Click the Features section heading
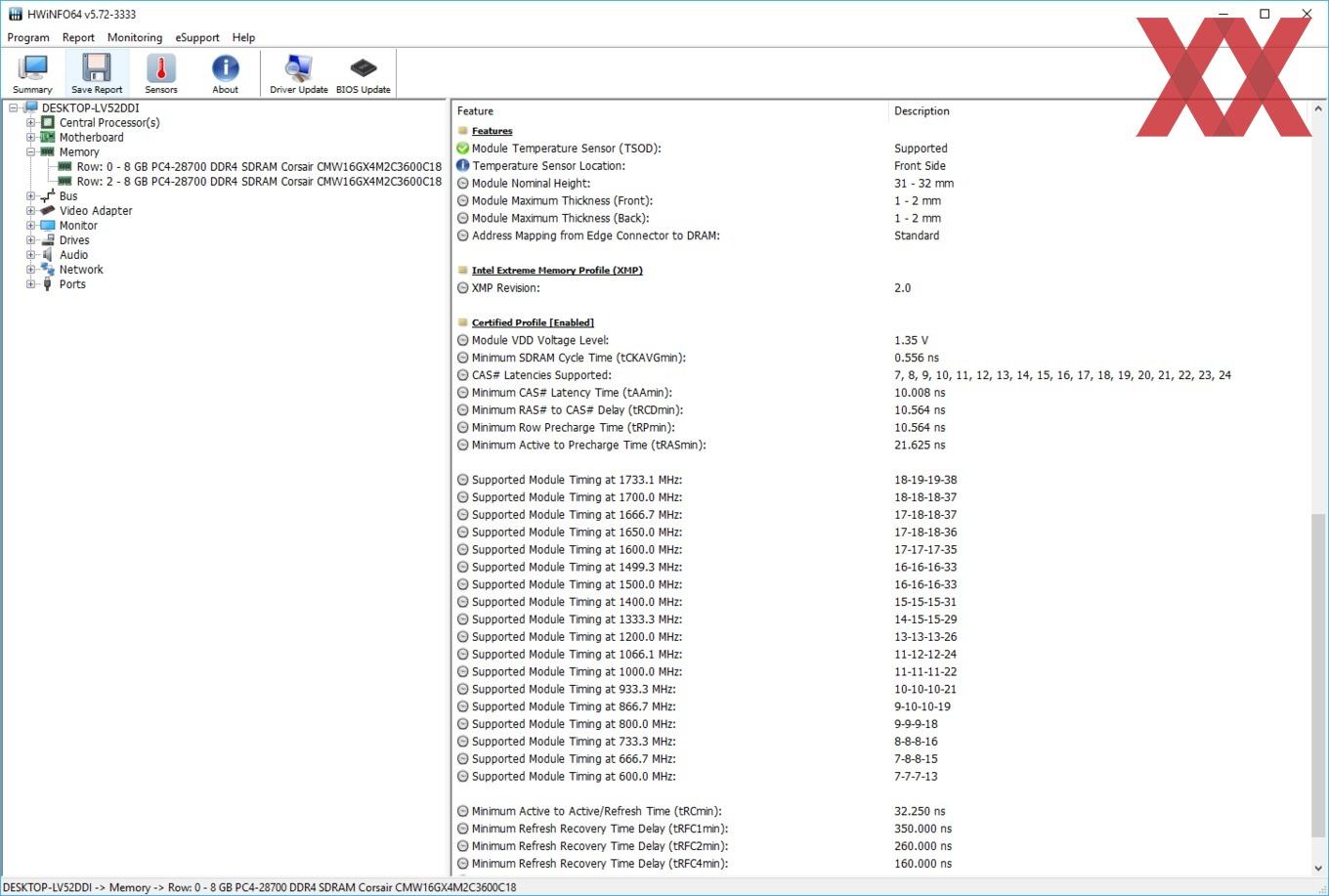The width and height of the screenshot is (1329, 896). (x=492, y=131)
